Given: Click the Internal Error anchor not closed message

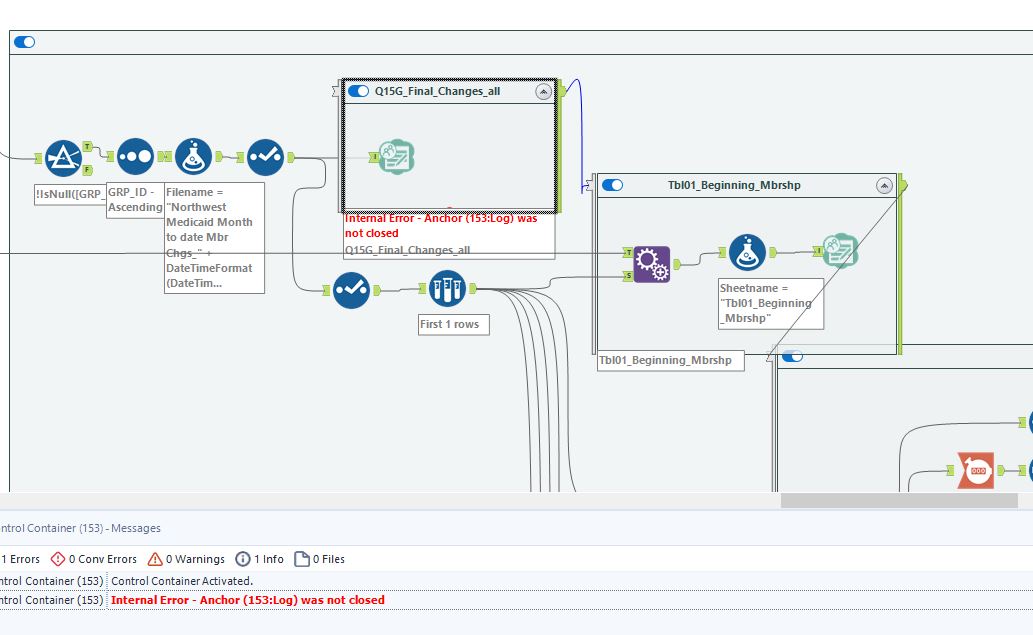Looking at the screenshot, I should pos(248,600).
